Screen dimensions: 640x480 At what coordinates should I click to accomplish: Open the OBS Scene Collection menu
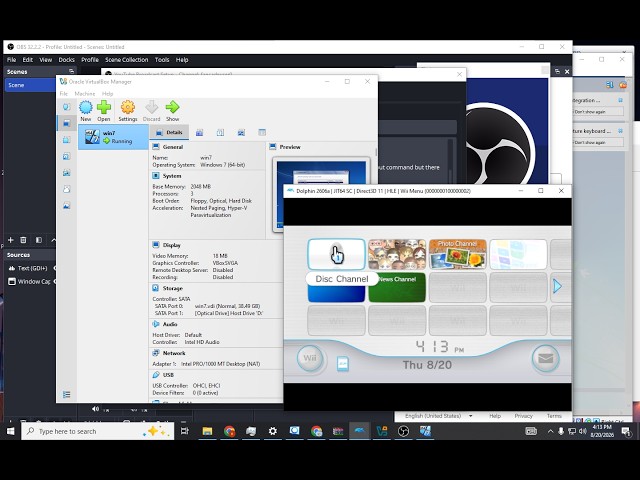click(127, 60)
